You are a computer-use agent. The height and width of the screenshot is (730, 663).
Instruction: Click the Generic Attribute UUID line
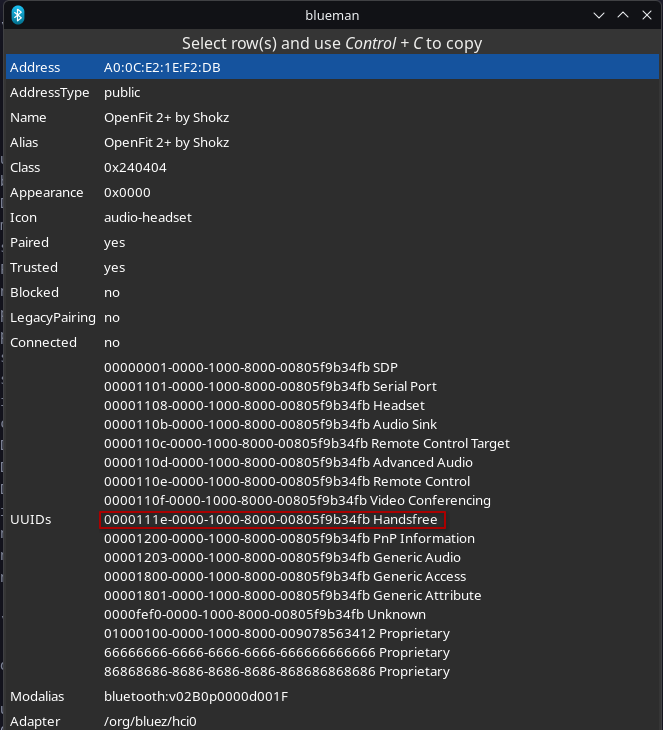tap(292, 595)
